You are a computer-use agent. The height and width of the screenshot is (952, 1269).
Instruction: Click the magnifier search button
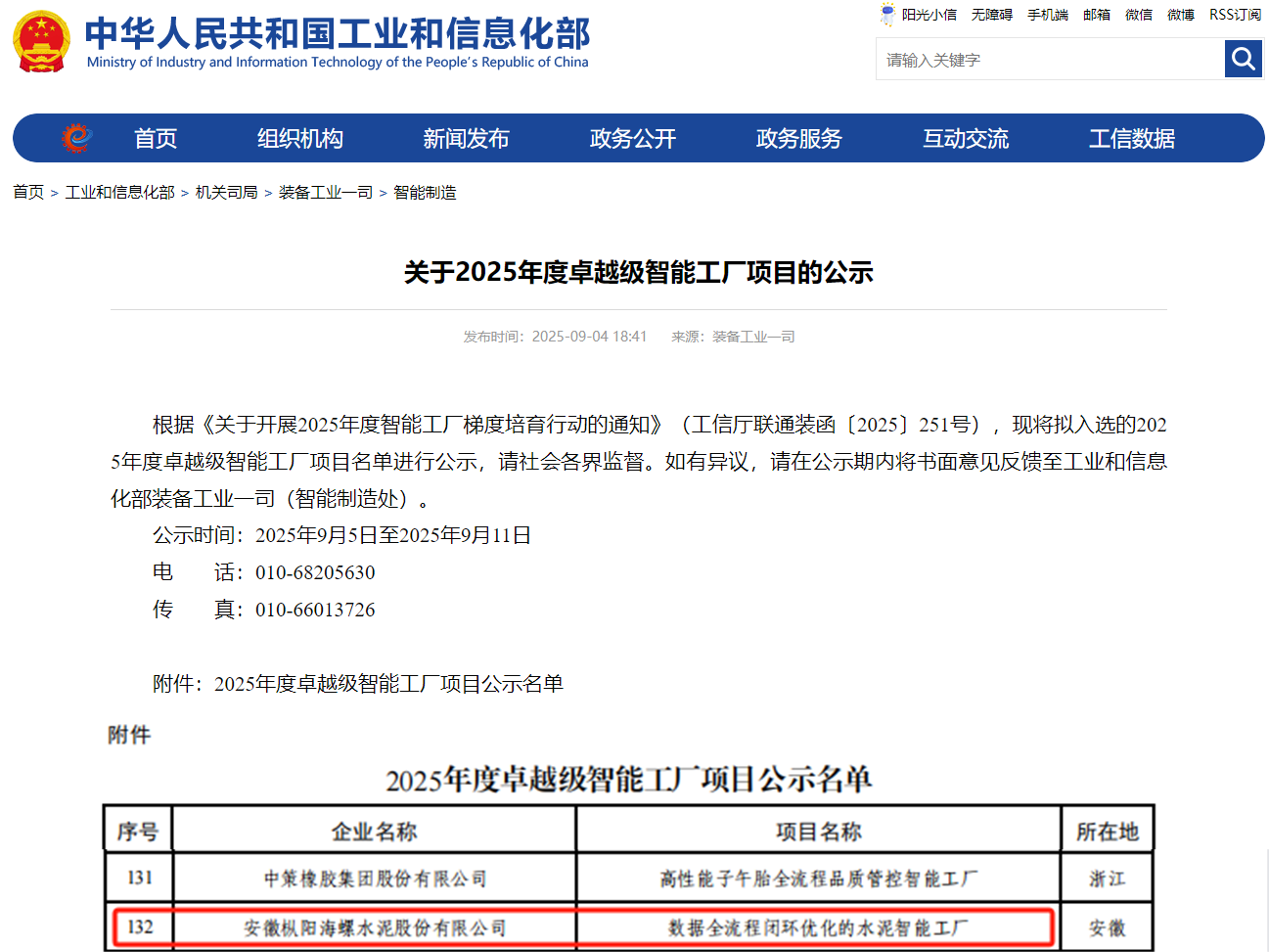(1243, 60)
